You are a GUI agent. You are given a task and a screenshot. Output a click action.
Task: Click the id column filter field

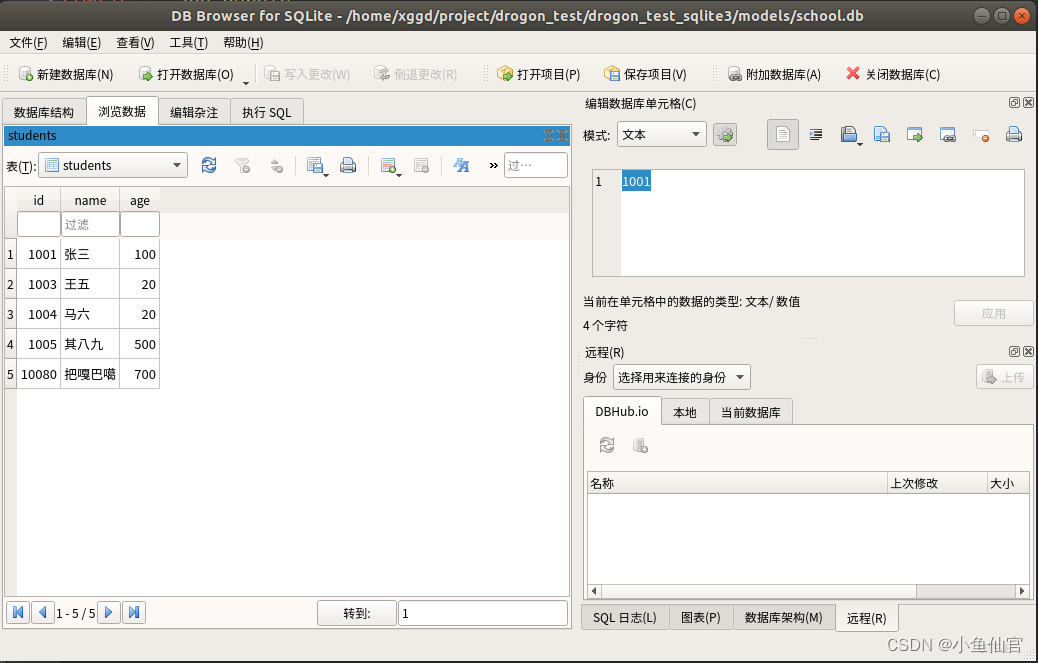click(38, 224)
